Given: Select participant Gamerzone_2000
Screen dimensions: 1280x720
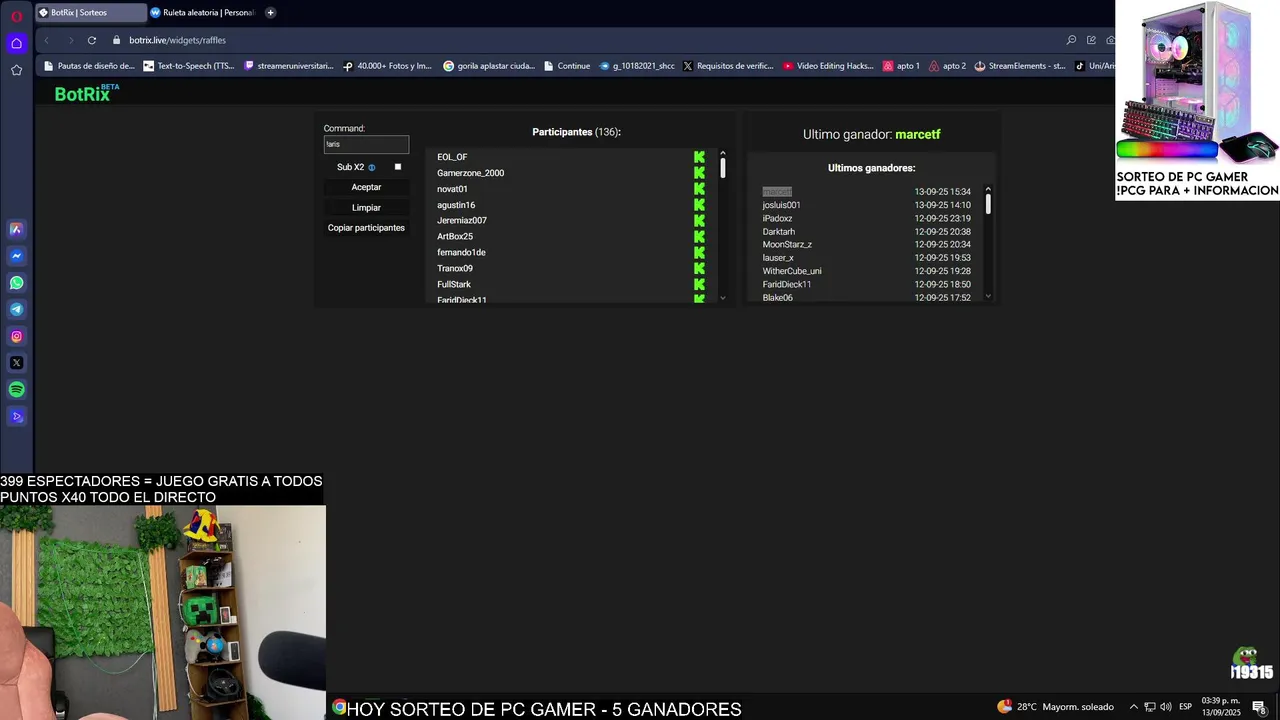Looking at the screenshot, I should pyautogui.click(x=470, y=173).
